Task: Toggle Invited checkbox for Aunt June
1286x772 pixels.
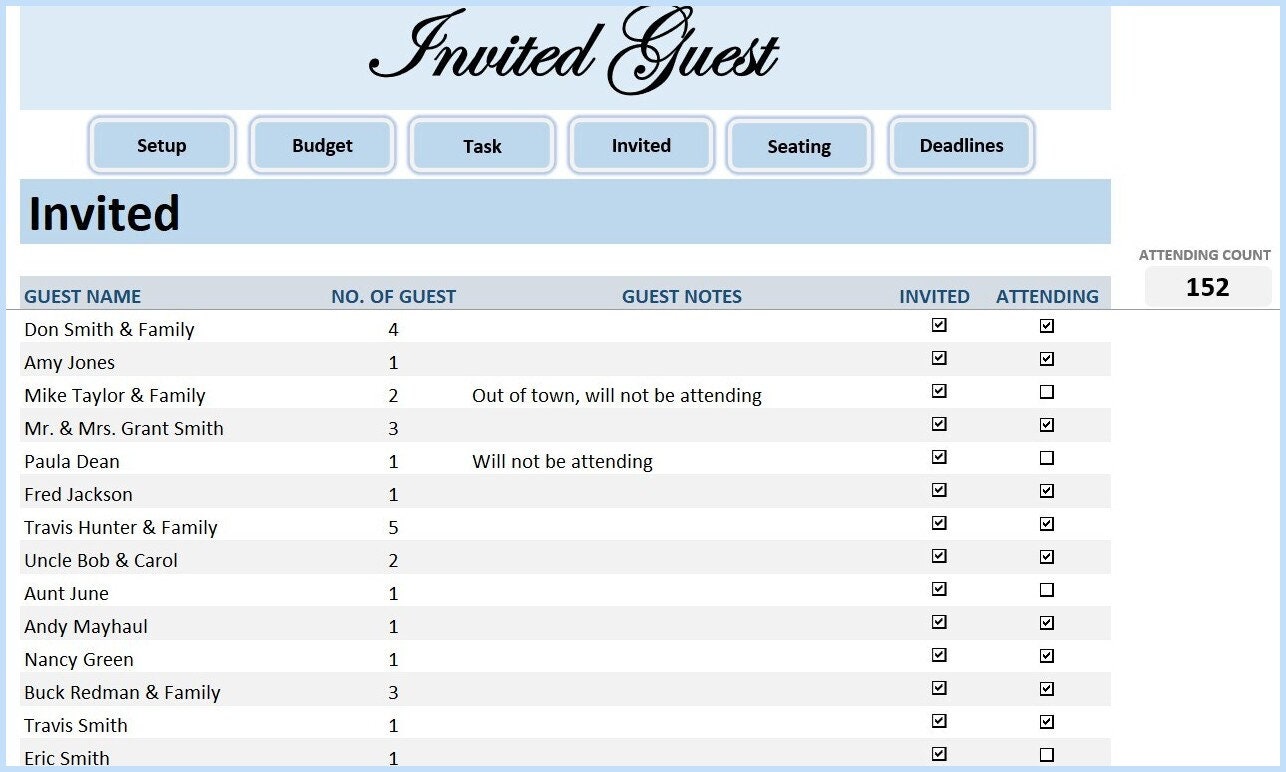Action: tap(939, 589)
